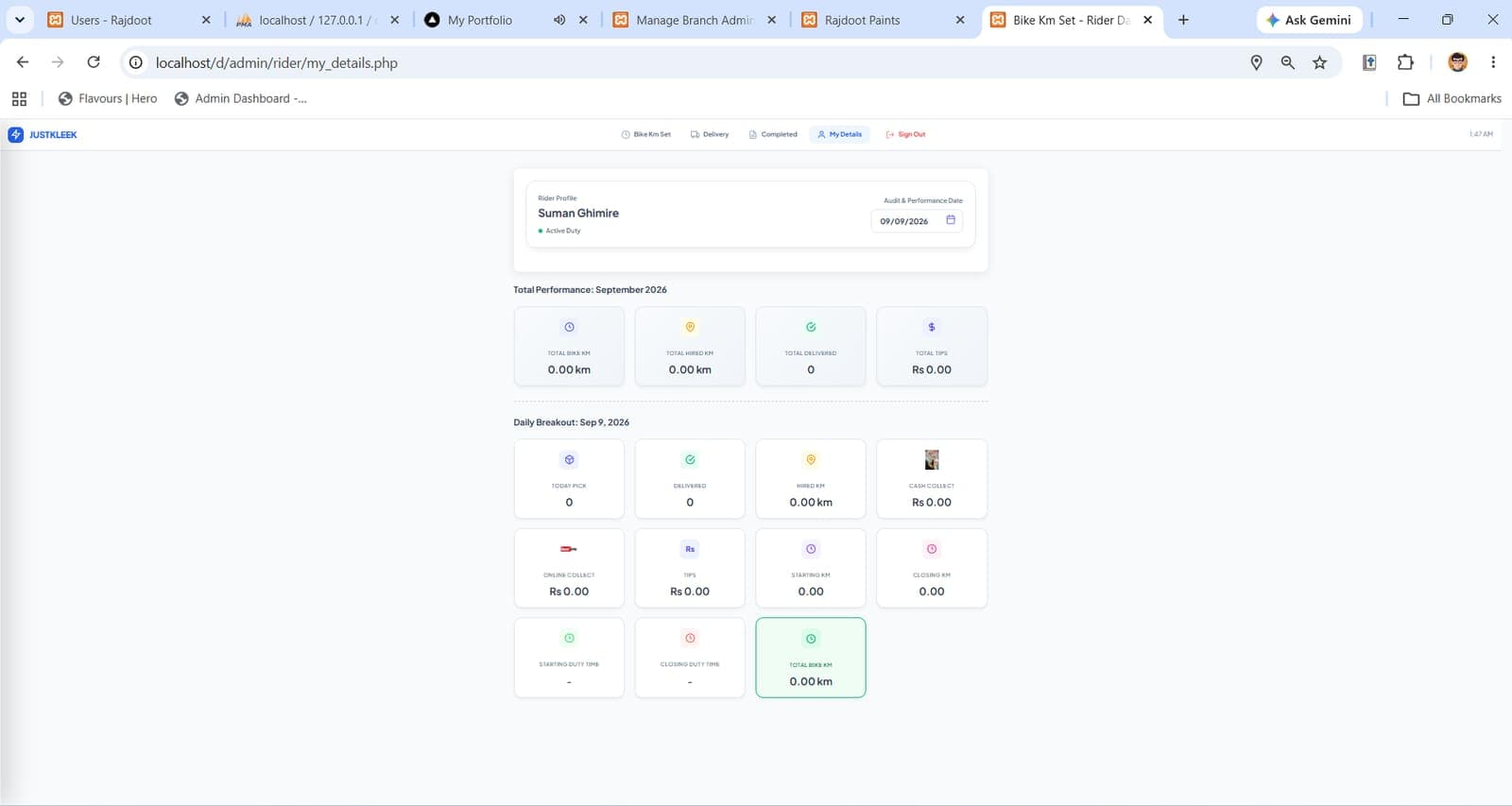Open the Chrome profile avatar
This screenshot has width=1512, height=806.
click(1458, 62)
